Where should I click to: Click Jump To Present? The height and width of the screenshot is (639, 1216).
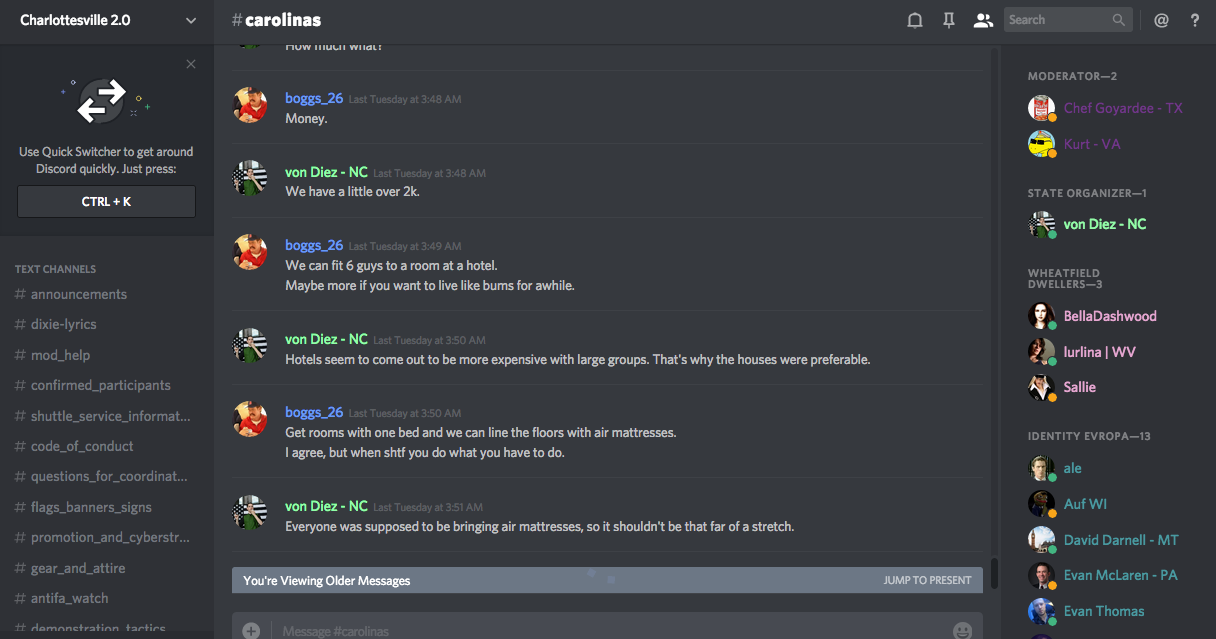(927, 580)
